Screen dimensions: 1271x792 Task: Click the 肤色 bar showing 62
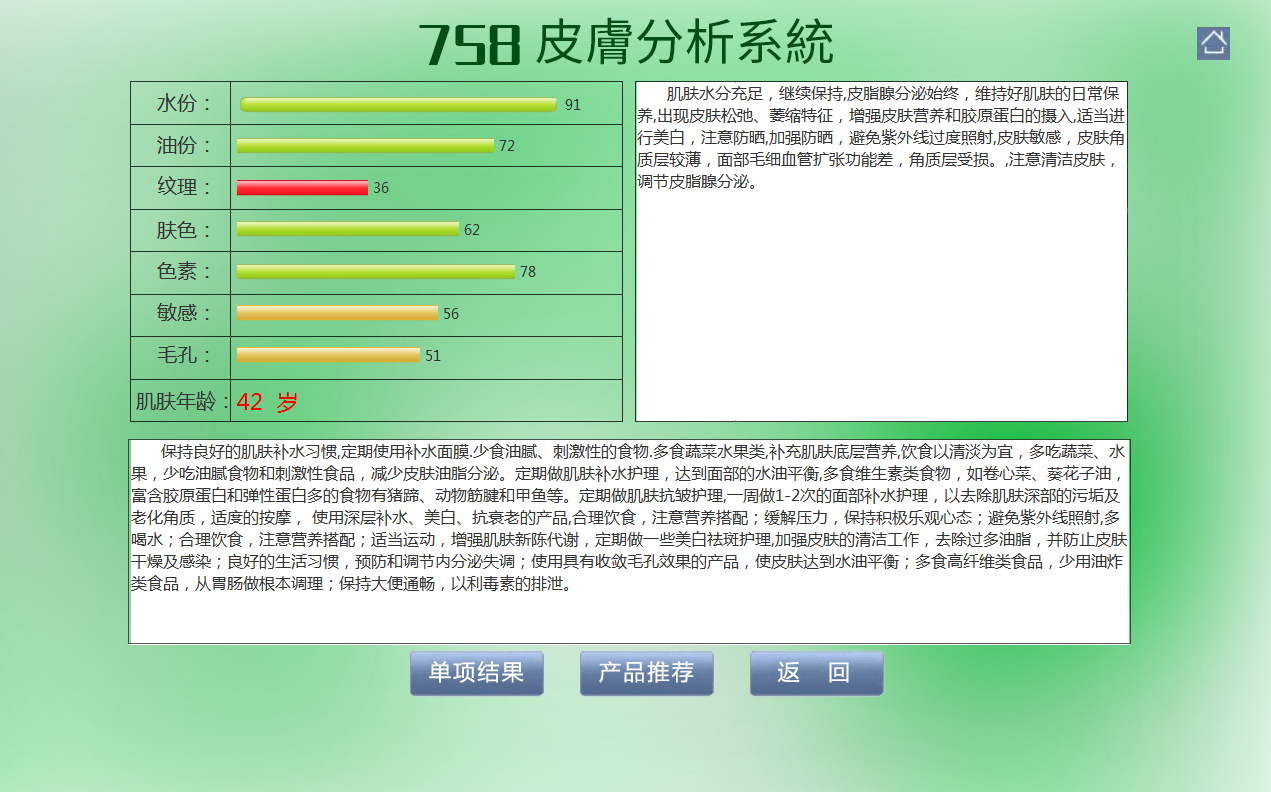tap(348, 229)
